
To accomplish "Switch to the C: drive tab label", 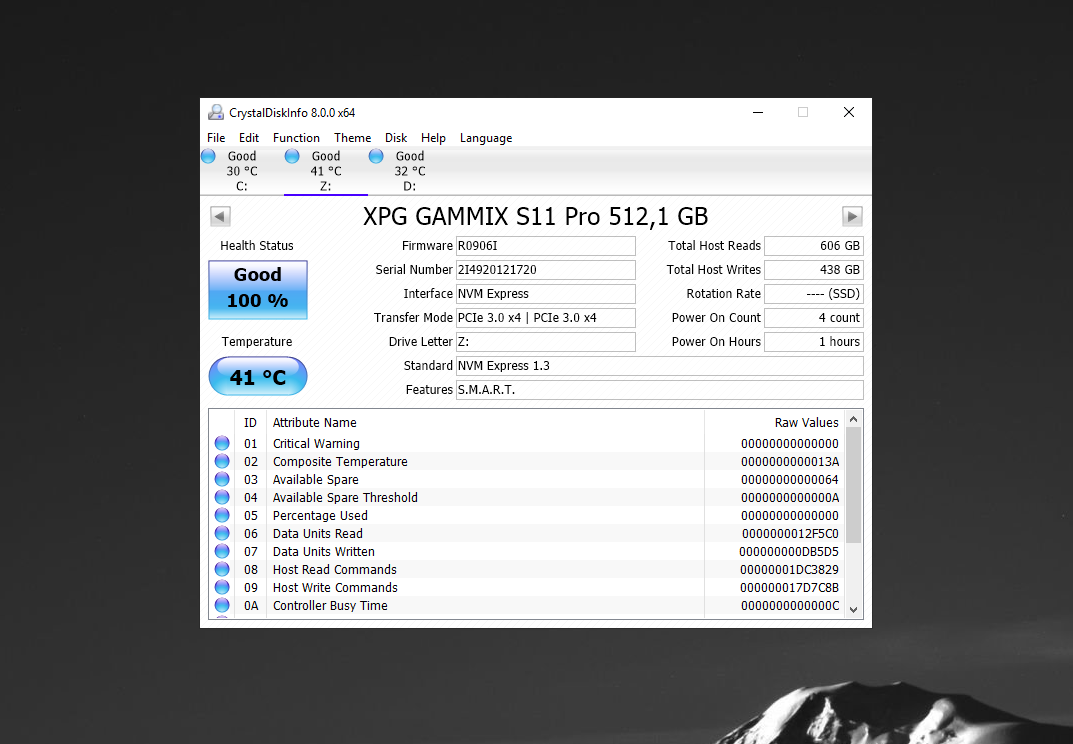I will coord(242,186).
